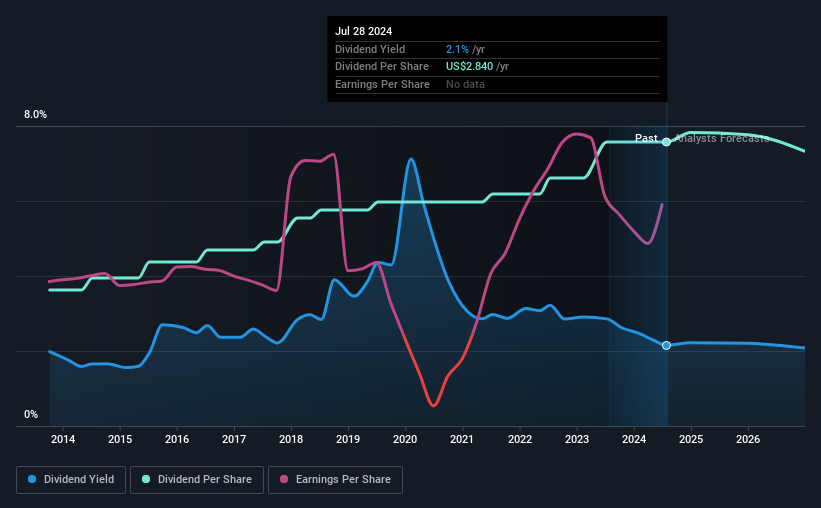This screenshot has height=508, width=821.
Task: Click the blue Dividend Yield legend dot
Action: point(32,479)
